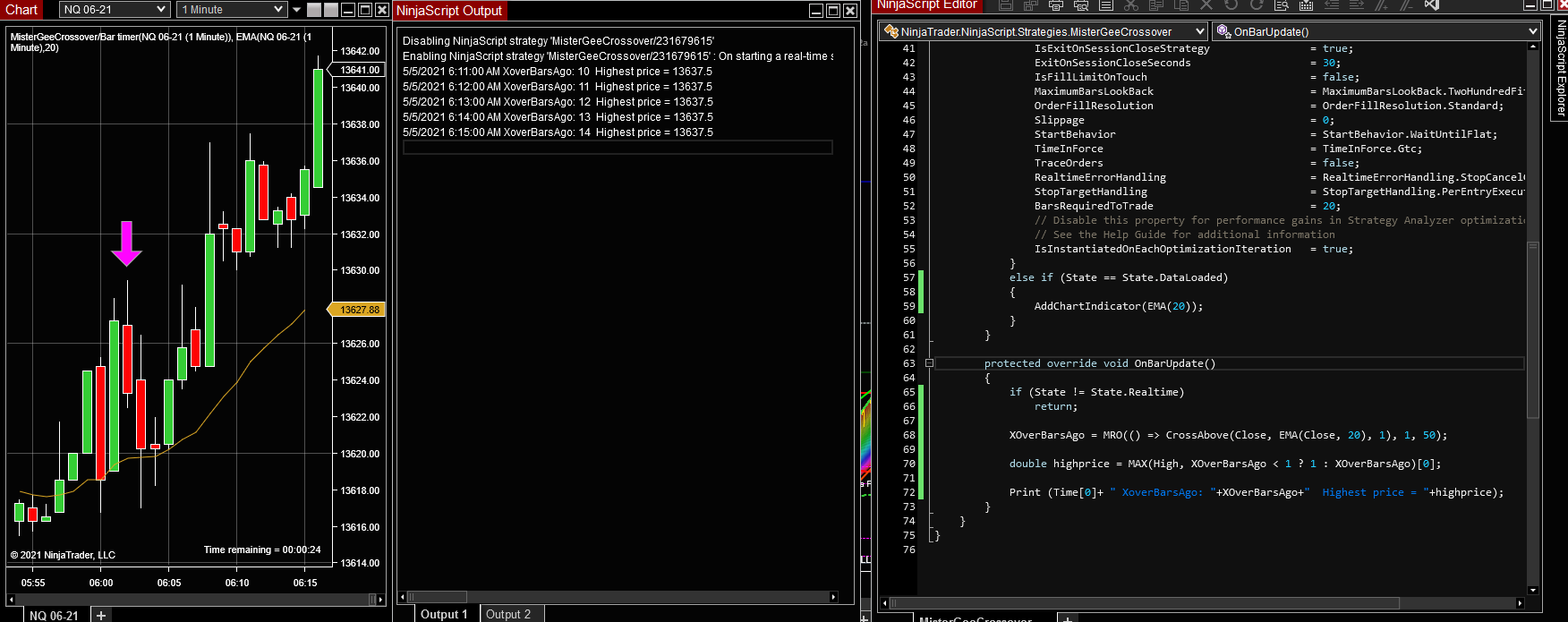Image resolution: width=1568 pixels, height=622 pixels.
Task: Click the Delete X icon in editor toolbar
Action: tap(1206, 4)
